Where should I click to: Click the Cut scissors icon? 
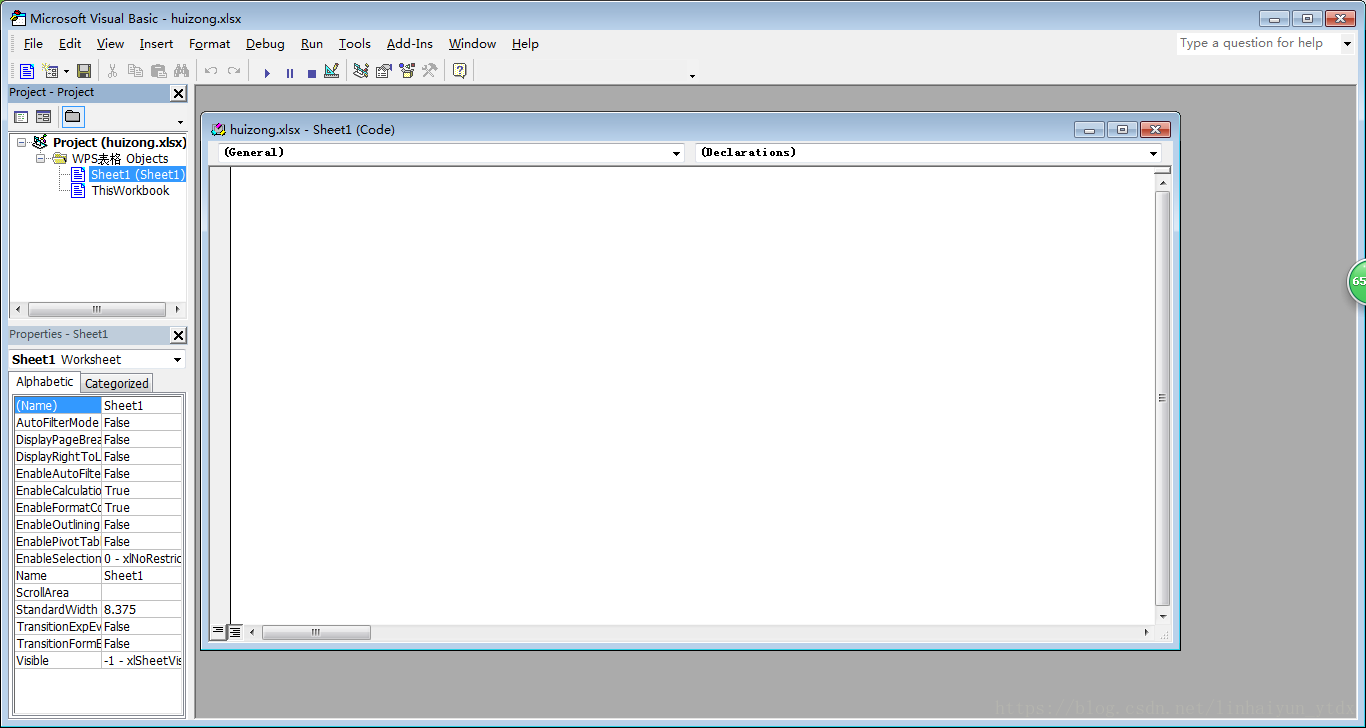[x=112, y=71]
